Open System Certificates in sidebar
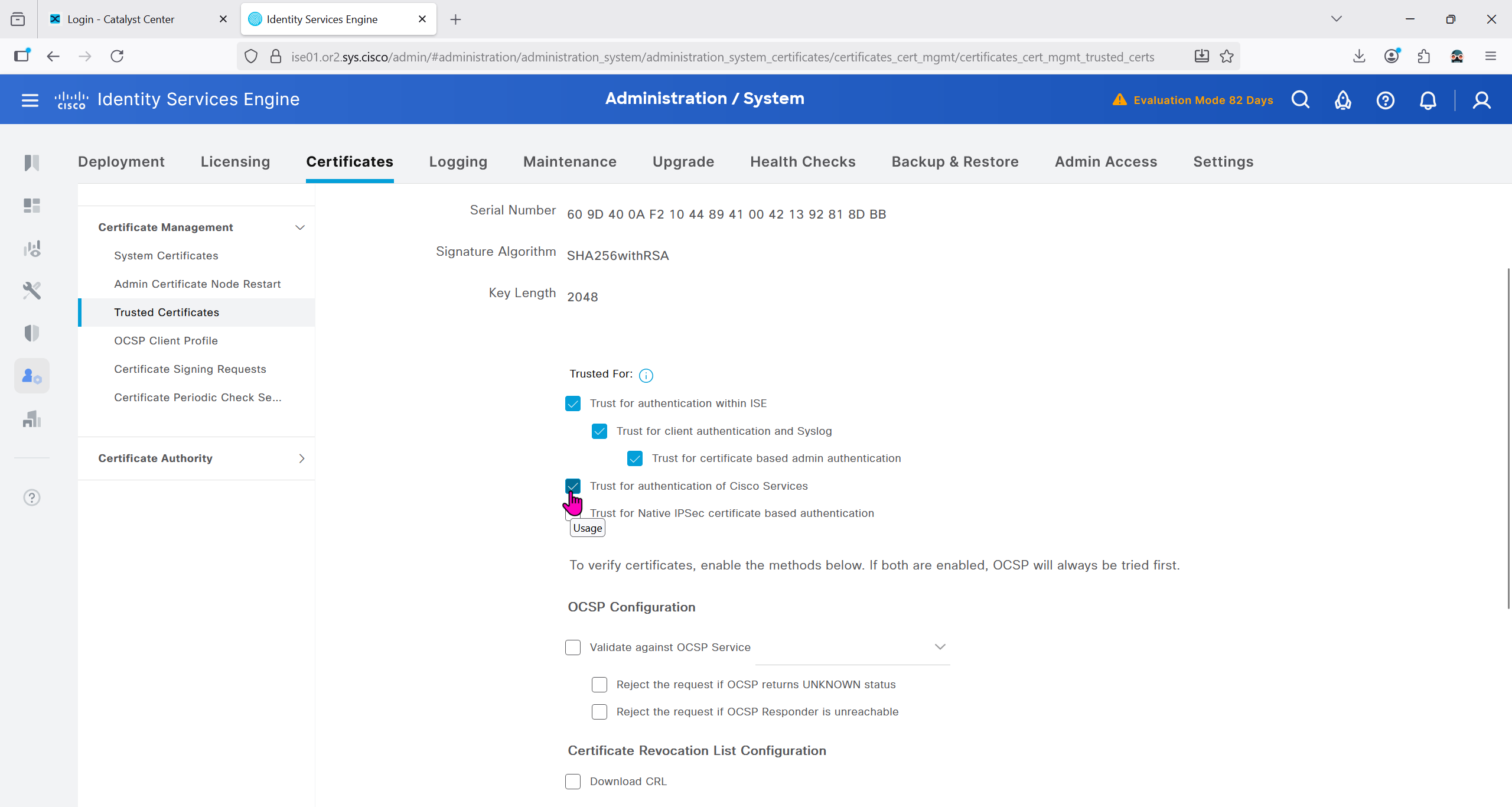The height and width of the screenshot is (807, 1512). pos(166,256)
